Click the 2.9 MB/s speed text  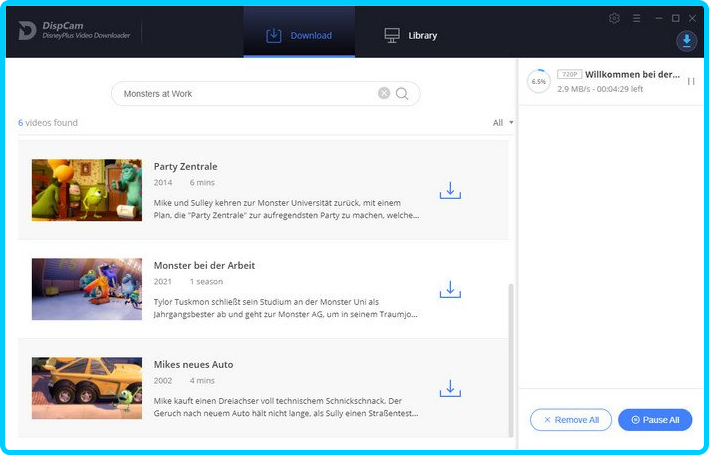(x=574, y=89)
